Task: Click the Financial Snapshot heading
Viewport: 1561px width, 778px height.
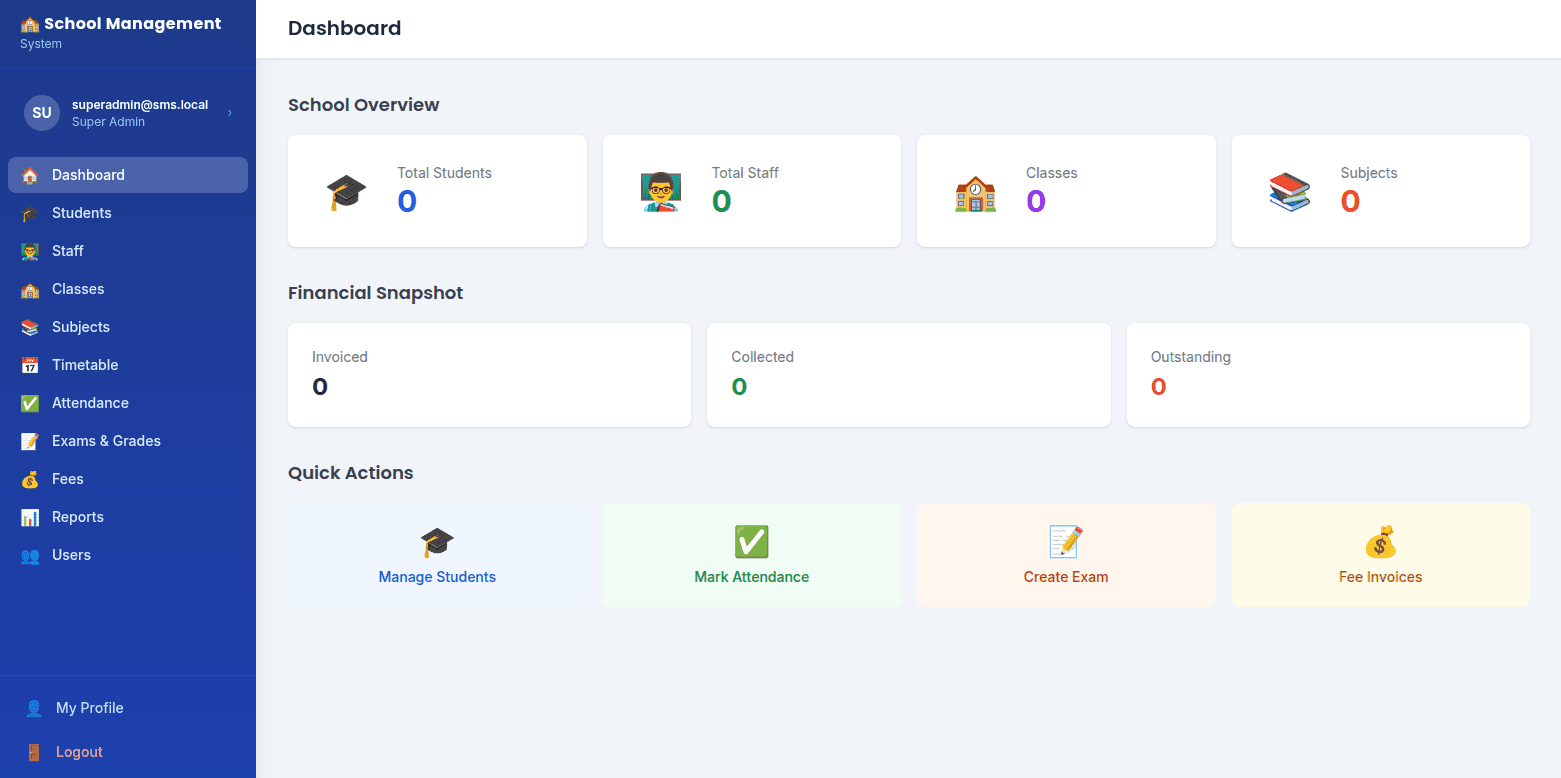Action: coord(376,293)
